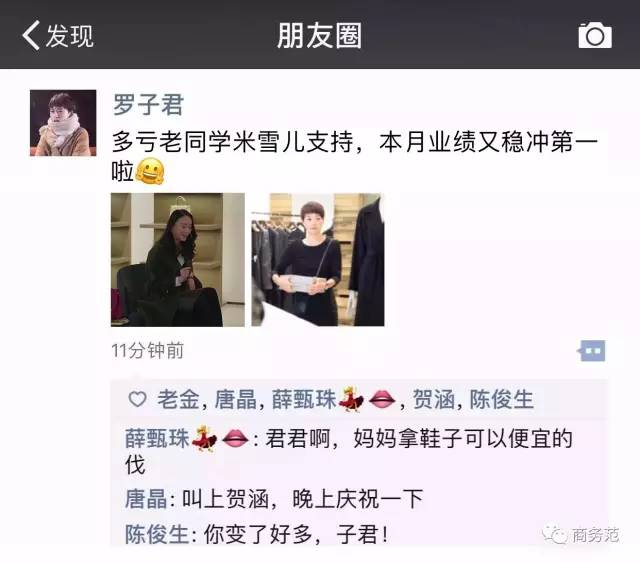640x563 pixels.
Task: Tap commenter name 陈俊生 in comments
Action: 157,534
